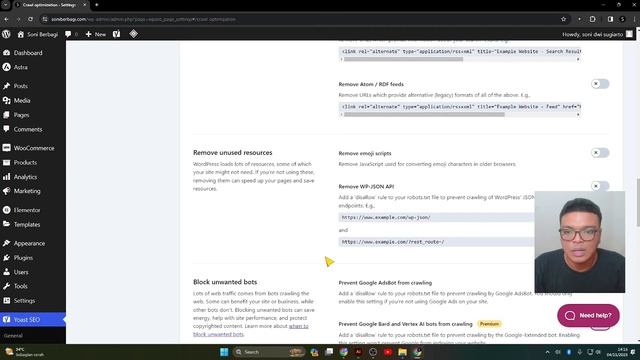This screenshot has width=640, height=360.
Task: Open Windows Start menu
Action: coord(224,352)
